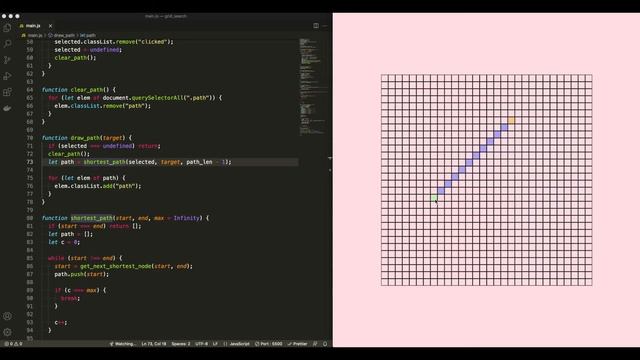This screenshot has height=360, width=640.
Task: Click the clear_path function name on line 64
Action: coord(87,90)
